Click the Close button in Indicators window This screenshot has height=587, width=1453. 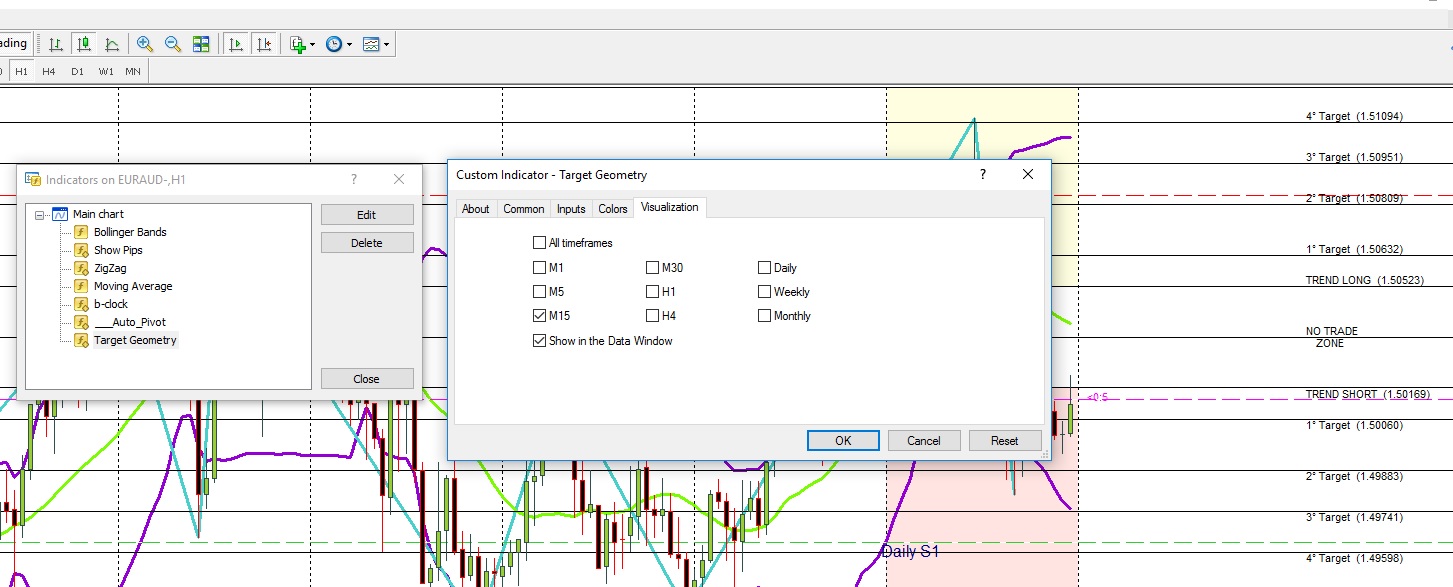(x=367, y=379)
